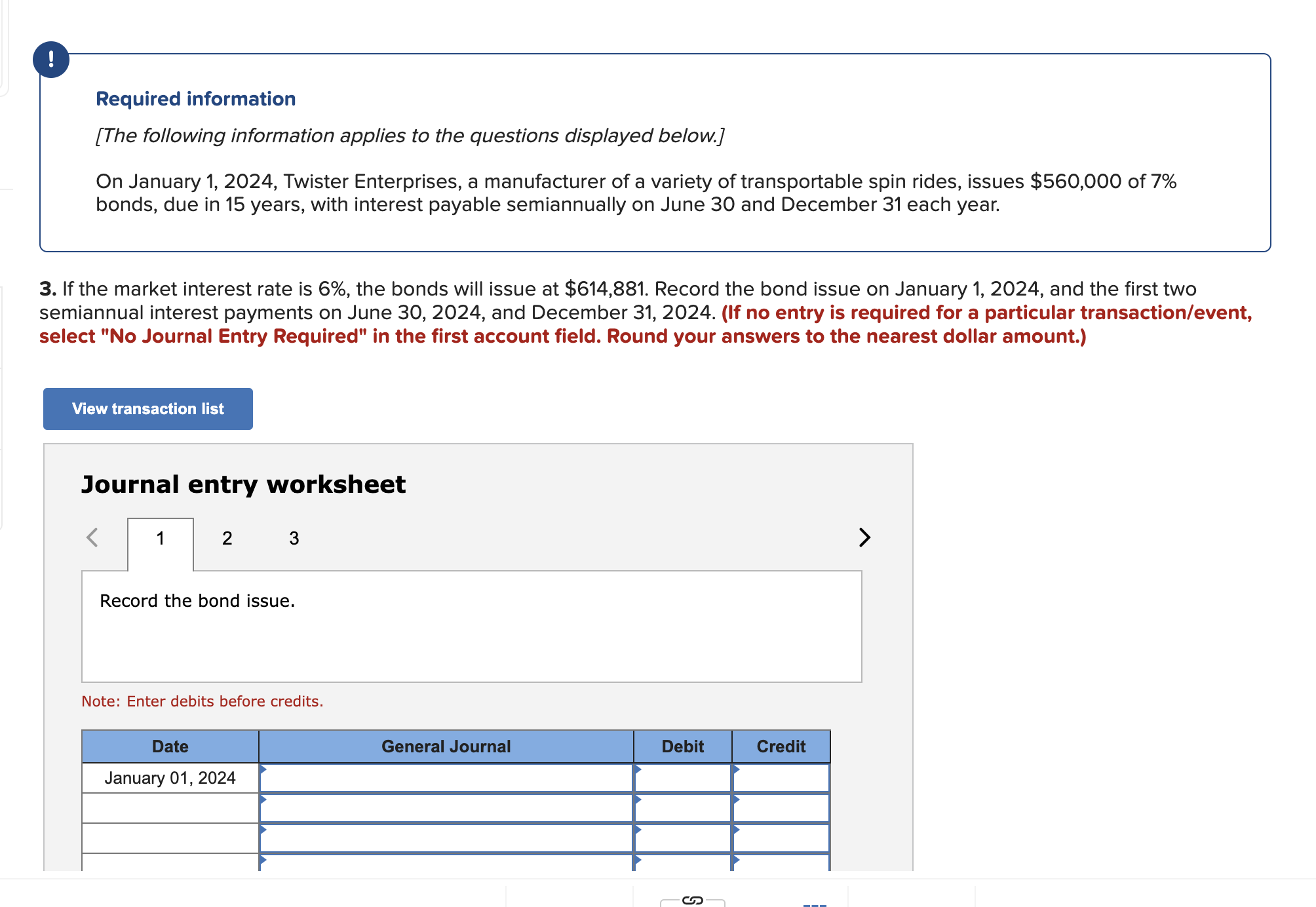
Task: Switch to journal entry tab 3
Action: (x=294, y=537)
